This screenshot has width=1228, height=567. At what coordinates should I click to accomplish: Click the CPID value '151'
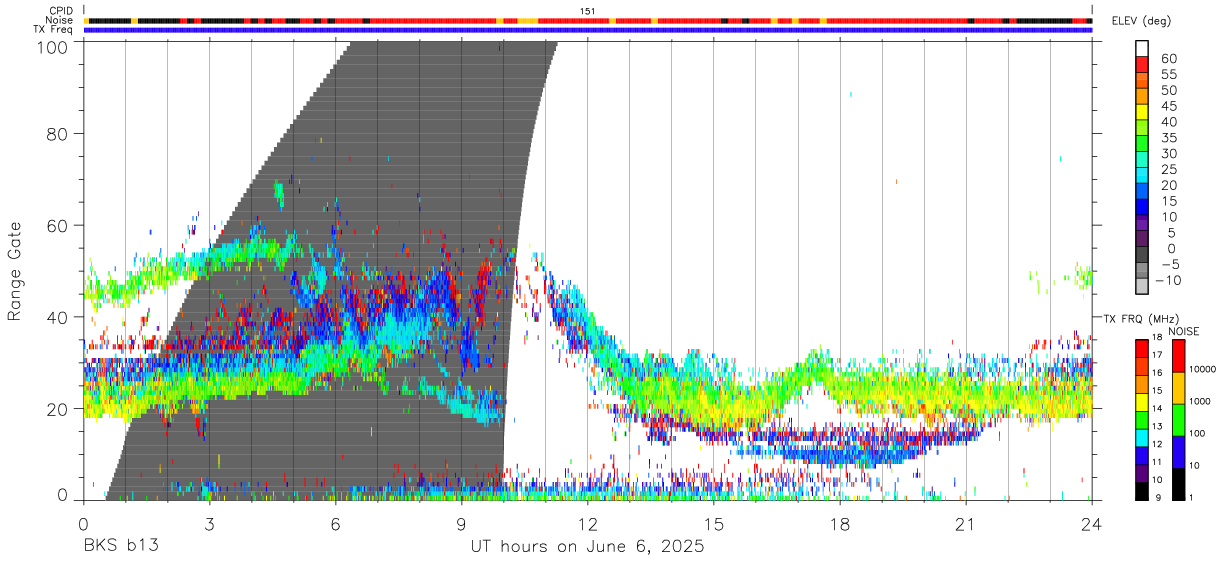tap(588, 11)
